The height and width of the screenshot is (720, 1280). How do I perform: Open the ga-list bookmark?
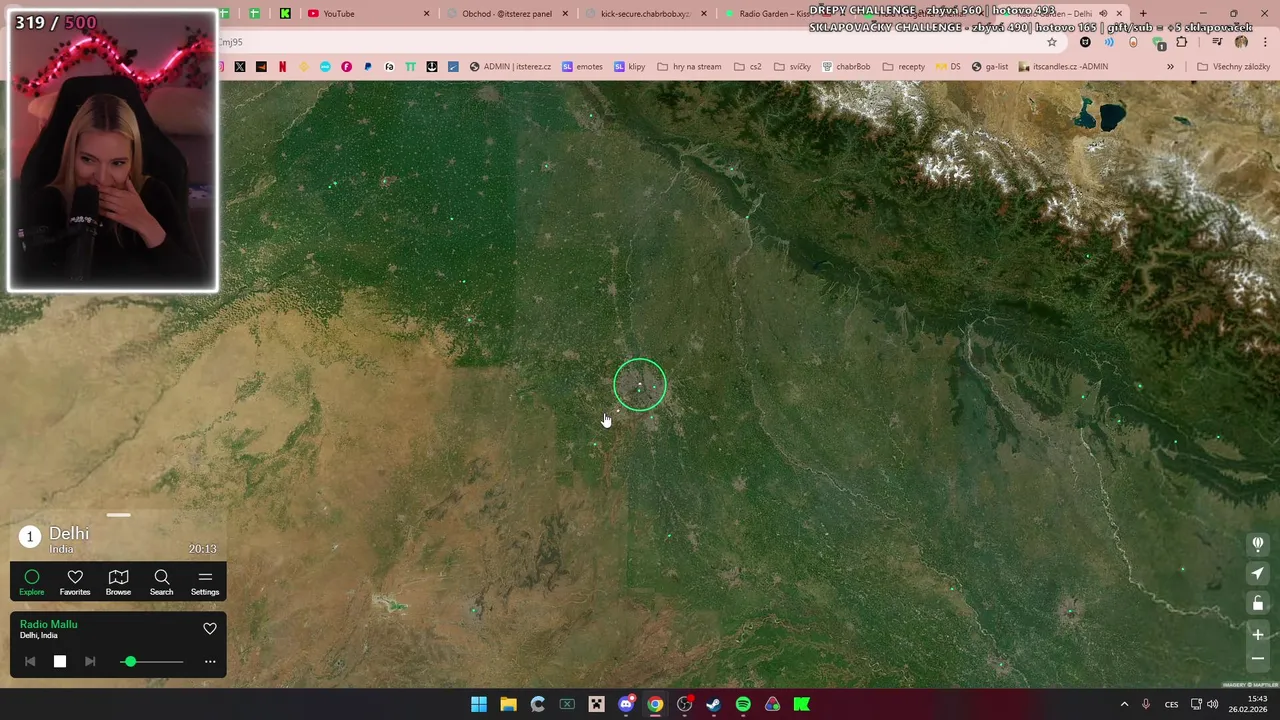(x=989, y=67)
